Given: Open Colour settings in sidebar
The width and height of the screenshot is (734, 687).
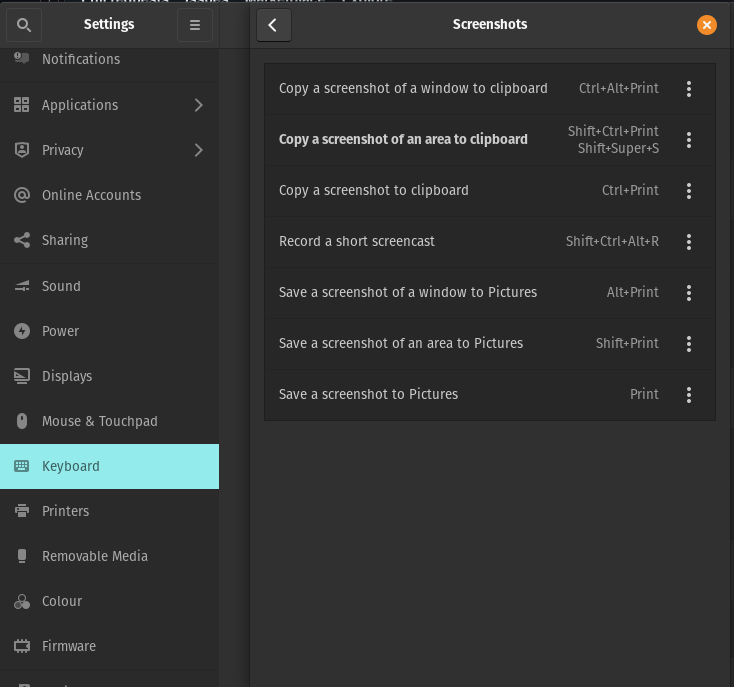Looking at the screenshot, I should coord(109,601).
